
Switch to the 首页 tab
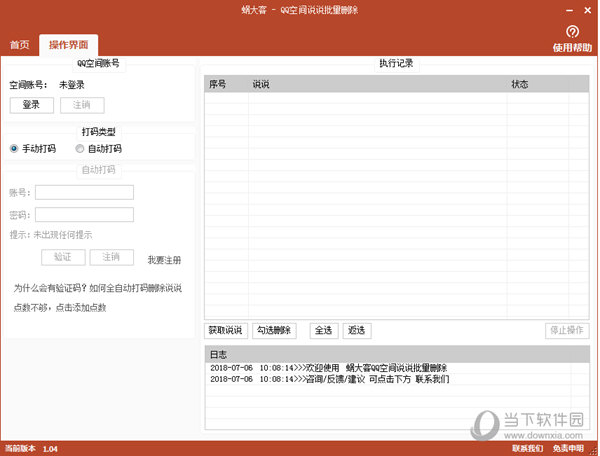pos(20,45)
